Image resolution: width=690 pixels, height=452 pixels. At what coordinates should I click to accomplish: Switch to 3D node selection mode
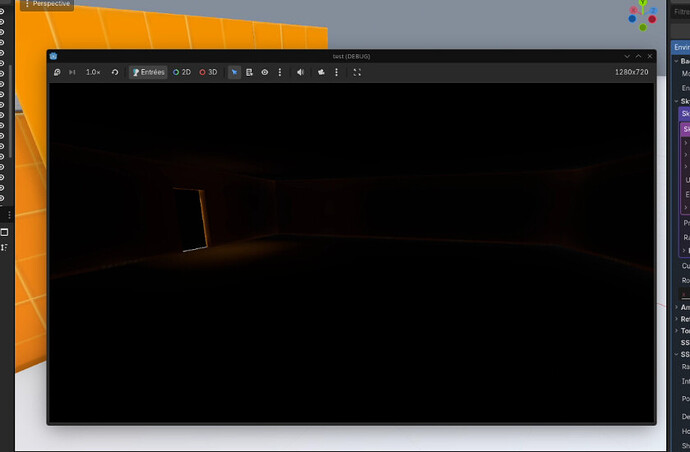point(208,72)
